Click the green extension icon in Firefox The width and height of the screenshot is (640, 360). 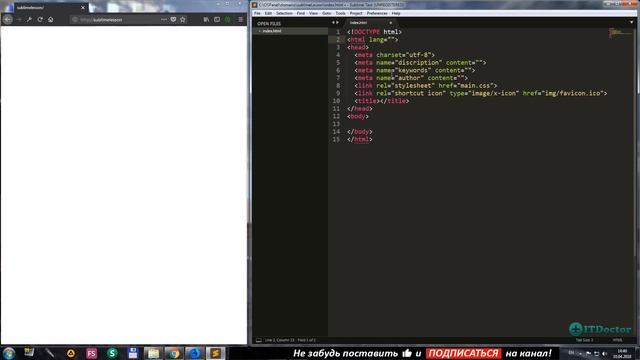tap(228, 19)
